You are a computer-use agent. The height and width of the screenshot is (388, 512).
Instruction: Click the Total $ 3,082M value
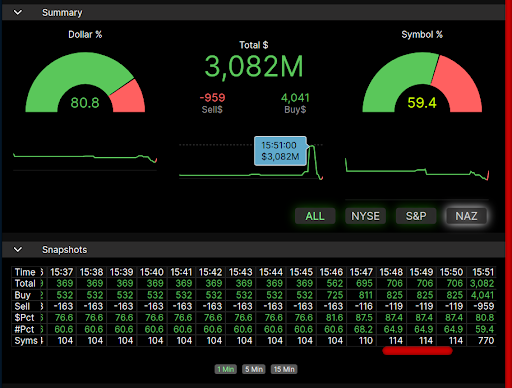click(x=254, y=66)
